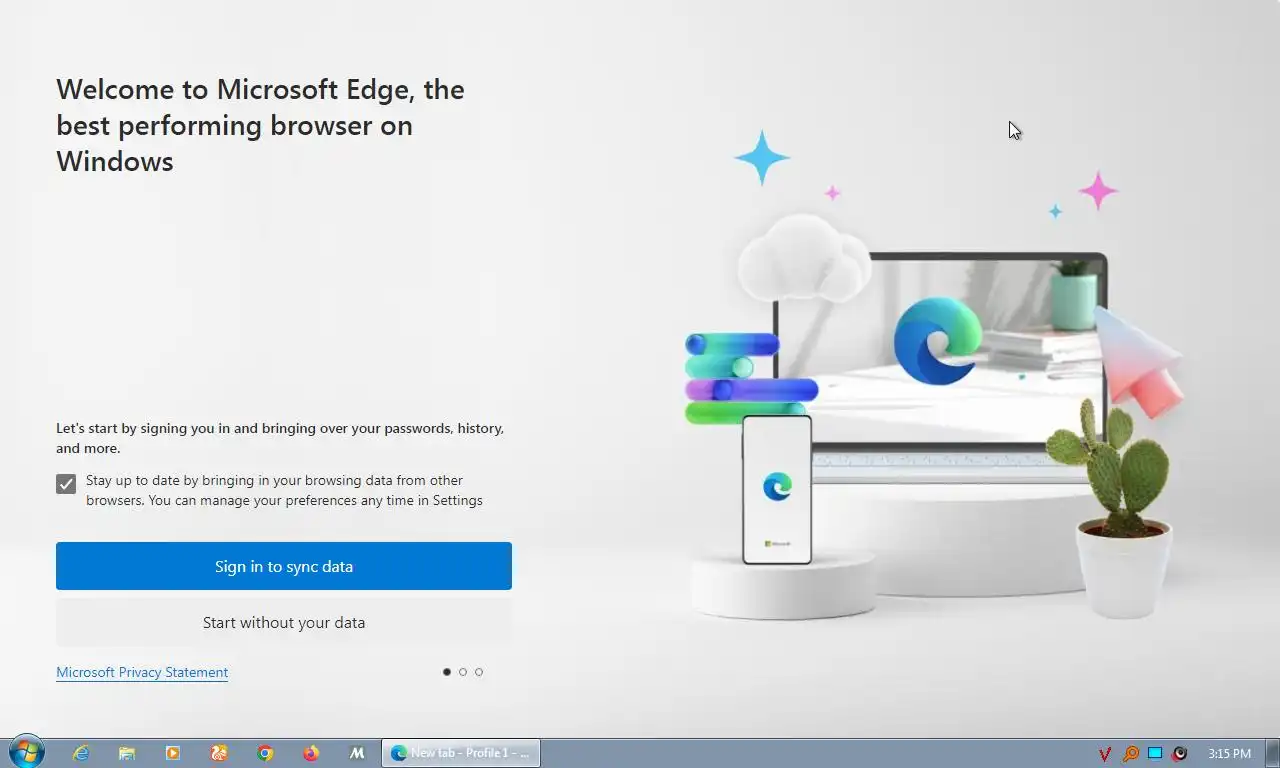Launch UC Browser squirrel icon in taskbar
1280x768 pixels.
coord(219,753)
